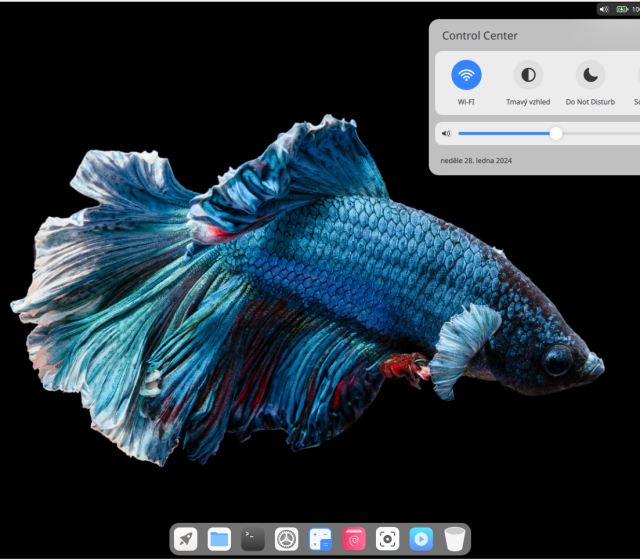Open the rocket Launcher in the dock
Image resolution: width=640 pixels, height=560 pixels.
coord(185,539)
